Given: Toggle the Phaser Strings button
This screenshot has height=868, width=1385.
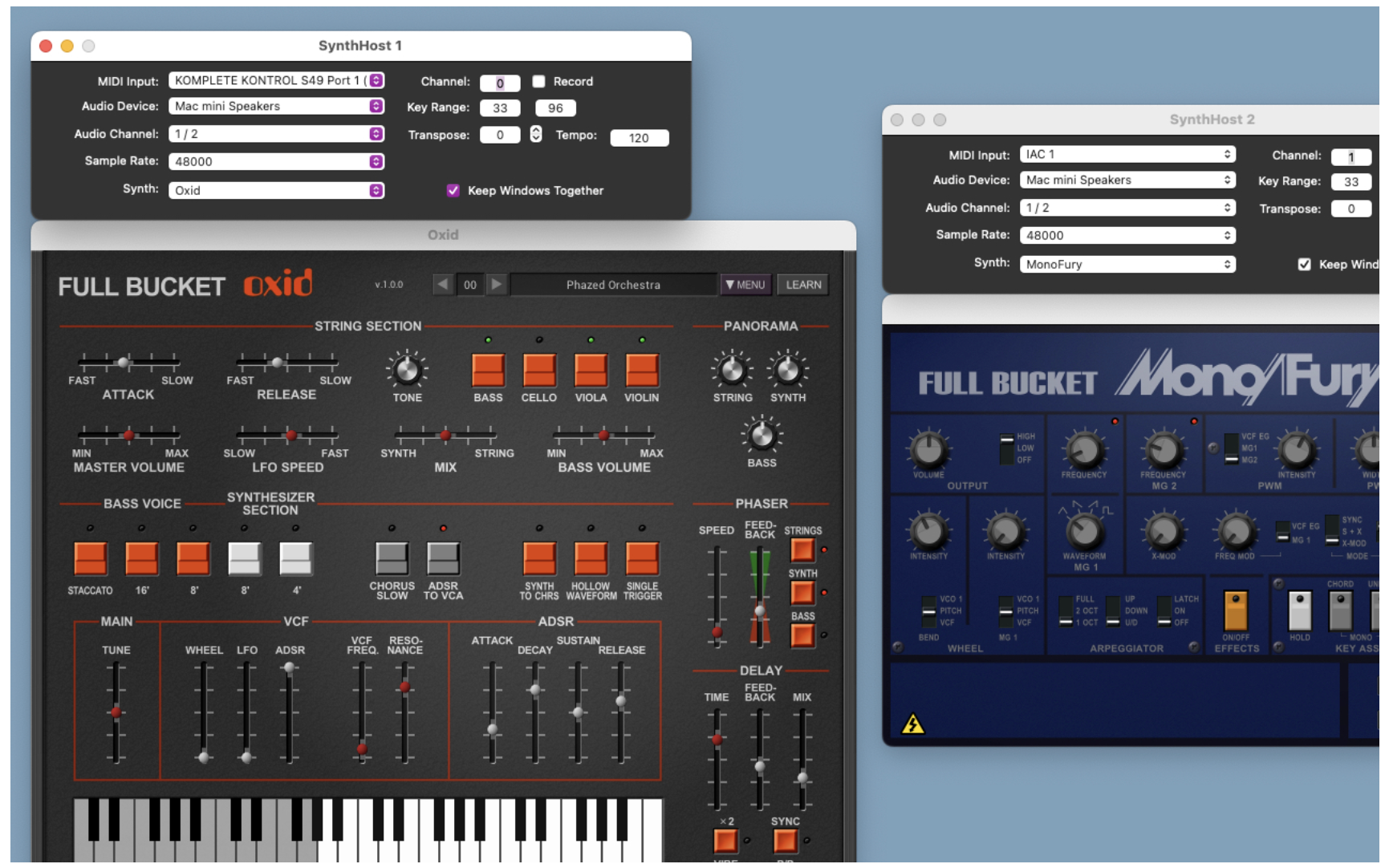Looking at the screenshot, I should tap(802, 550).
